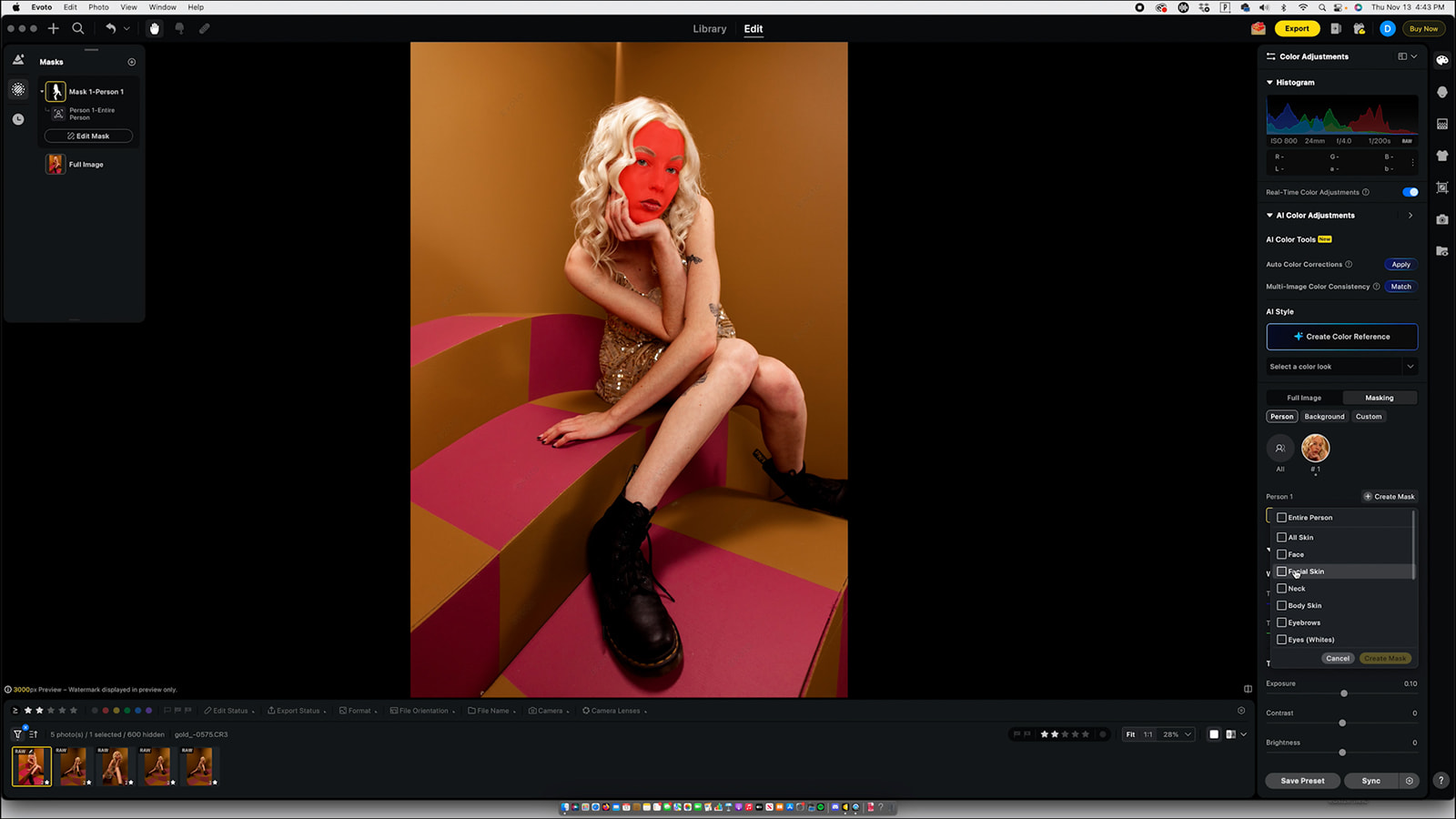Image resolution: width=1456 pixels, height=819 pixels.
Task: Select the Crop tool in the right sidebar
Action: click(x=1442, y=188)
